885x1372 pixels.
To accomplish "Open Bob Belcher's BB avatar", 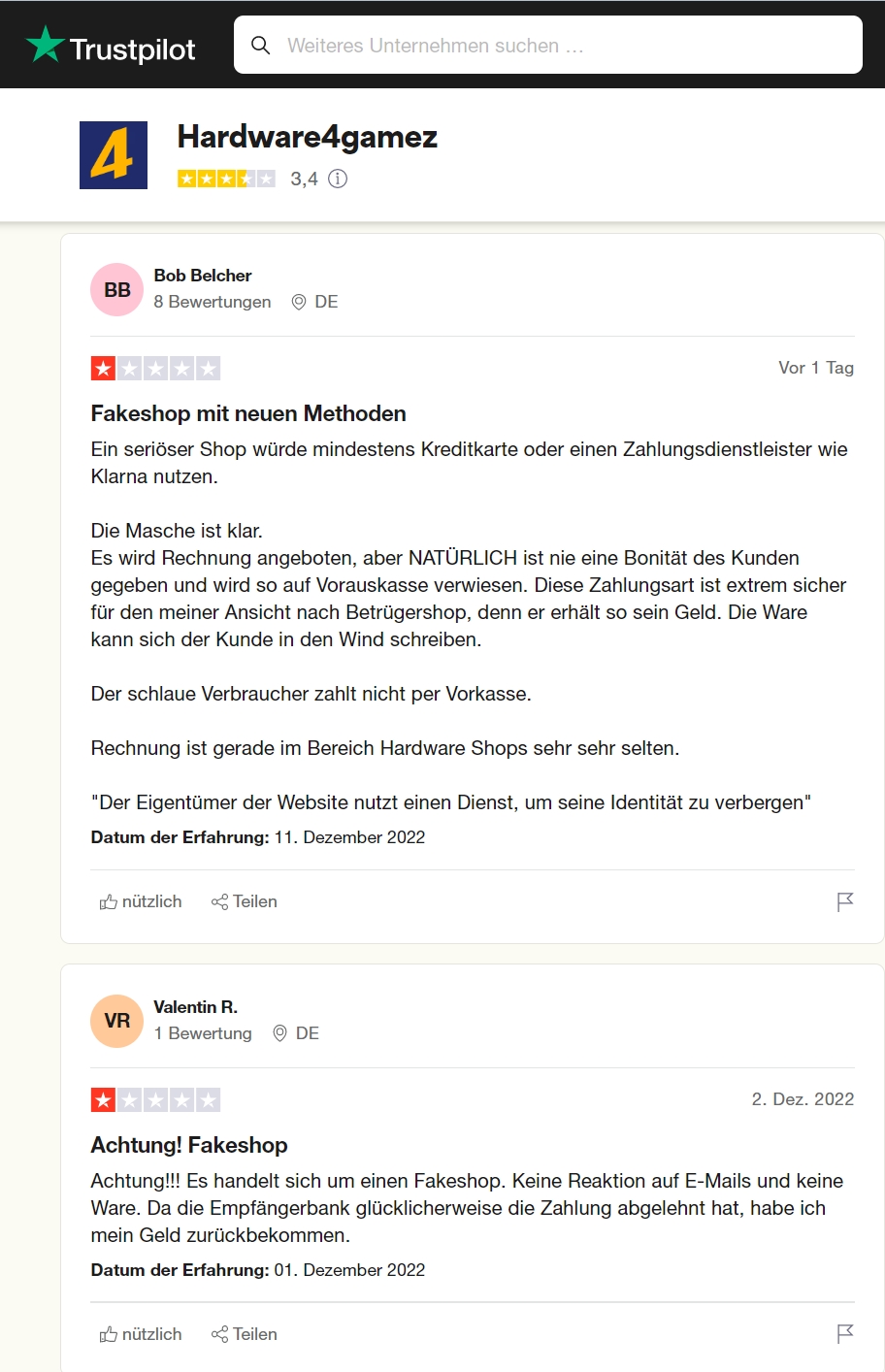I will [117, 289].
